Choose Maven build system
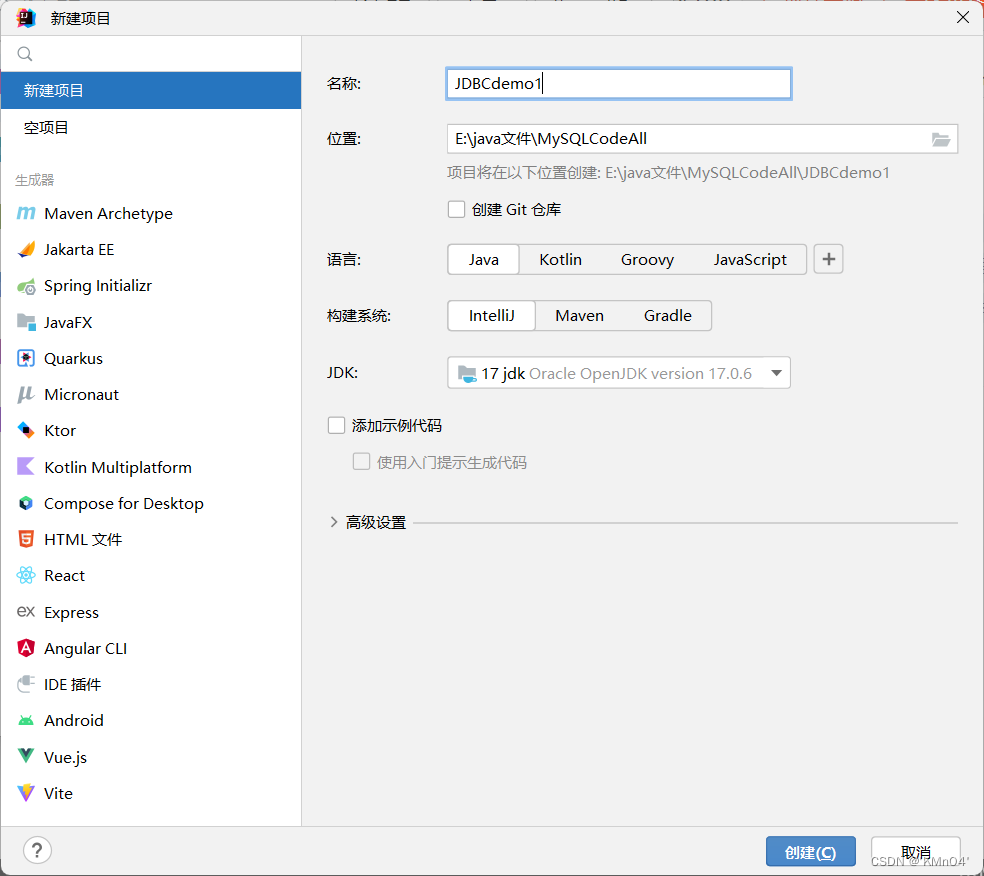The width and height of the screenshot is (984, 876). pyautogui.click(x=579, y=316)
